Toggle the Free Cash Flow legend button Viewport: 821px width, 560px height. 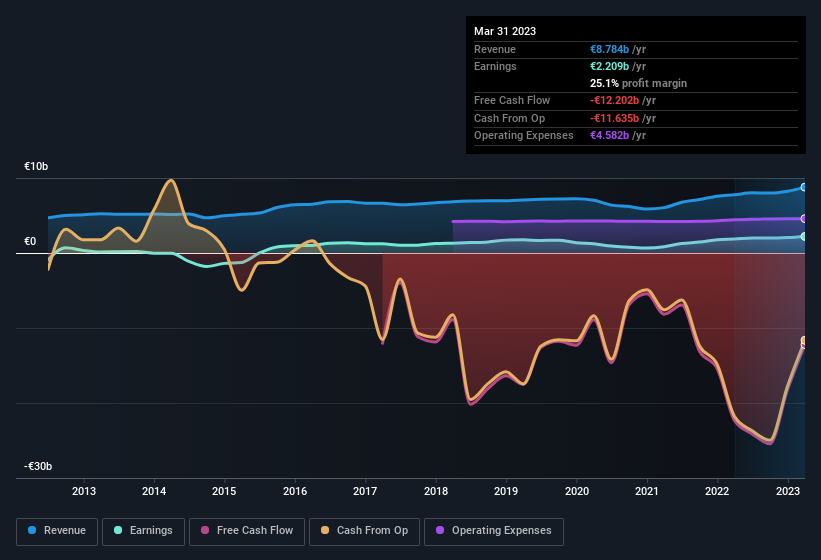[248, 530]
